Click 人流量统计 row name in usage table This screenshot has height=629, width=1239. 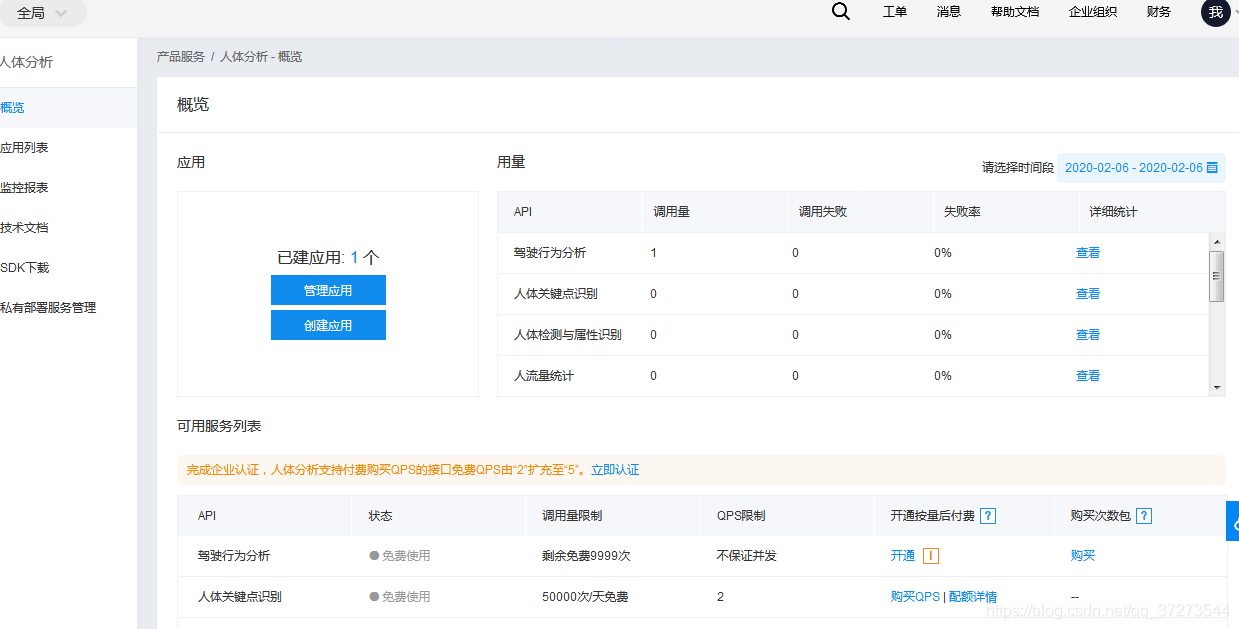[544, 376]
